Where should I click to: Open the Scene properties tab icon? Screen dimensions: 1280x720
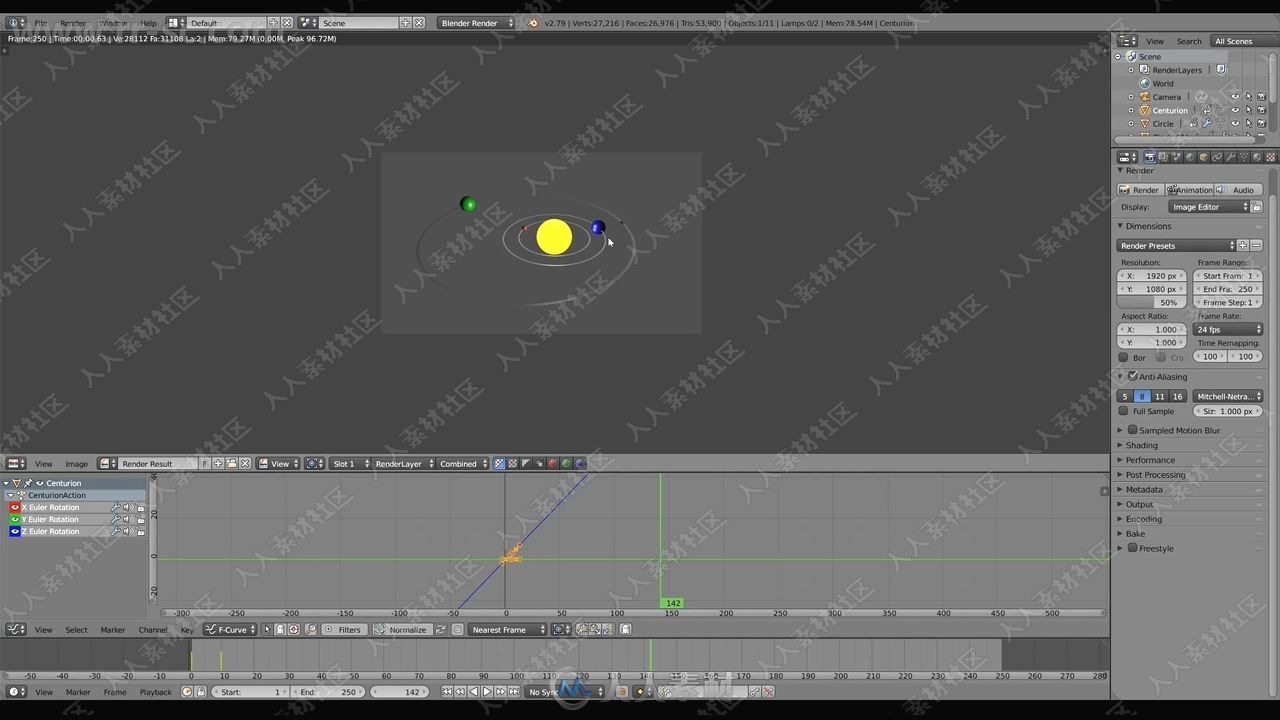click(1177, 157)
